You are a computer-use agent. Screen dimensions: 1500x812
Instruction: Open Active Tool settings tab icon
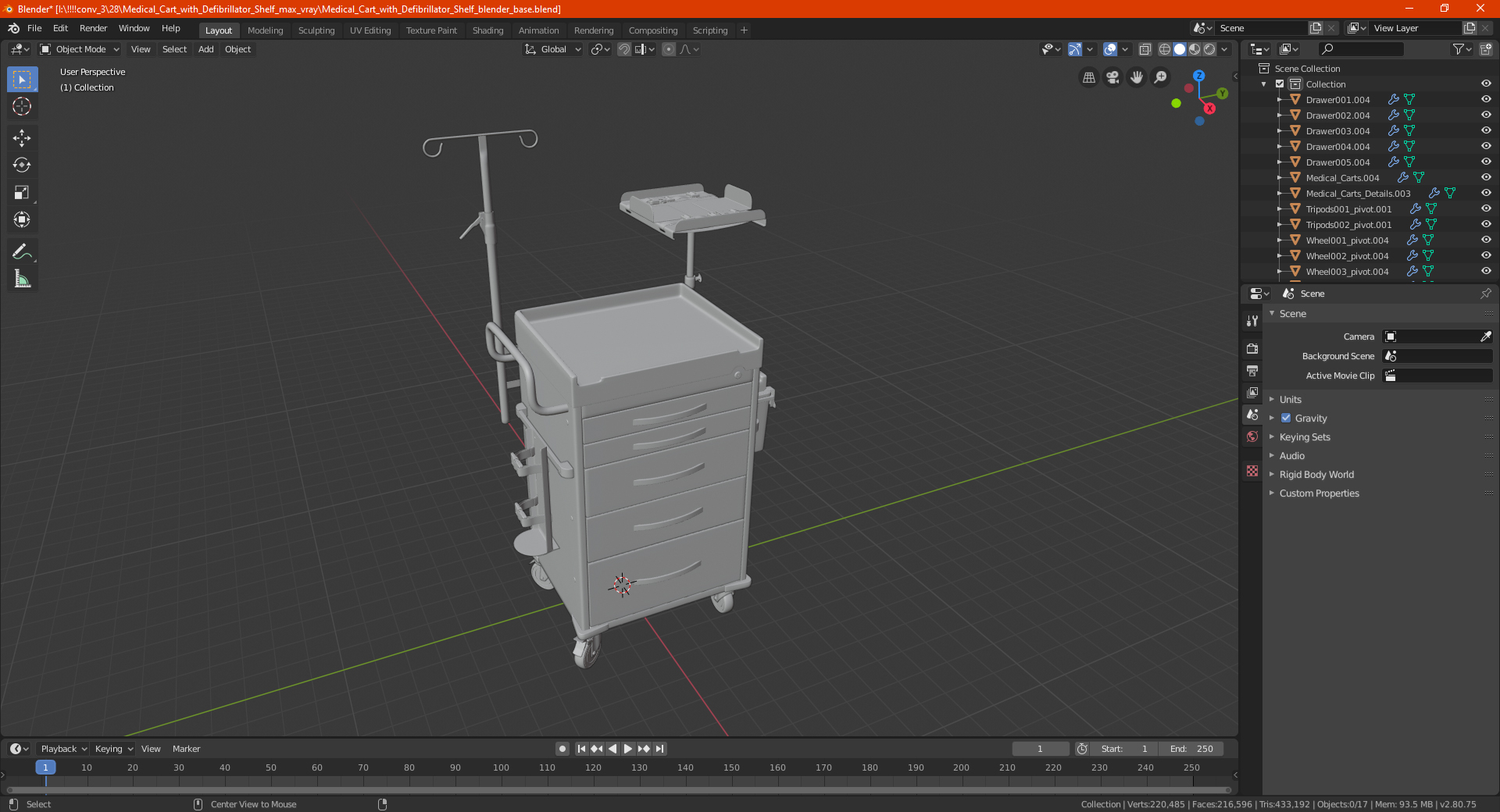tap(1252, 321)
